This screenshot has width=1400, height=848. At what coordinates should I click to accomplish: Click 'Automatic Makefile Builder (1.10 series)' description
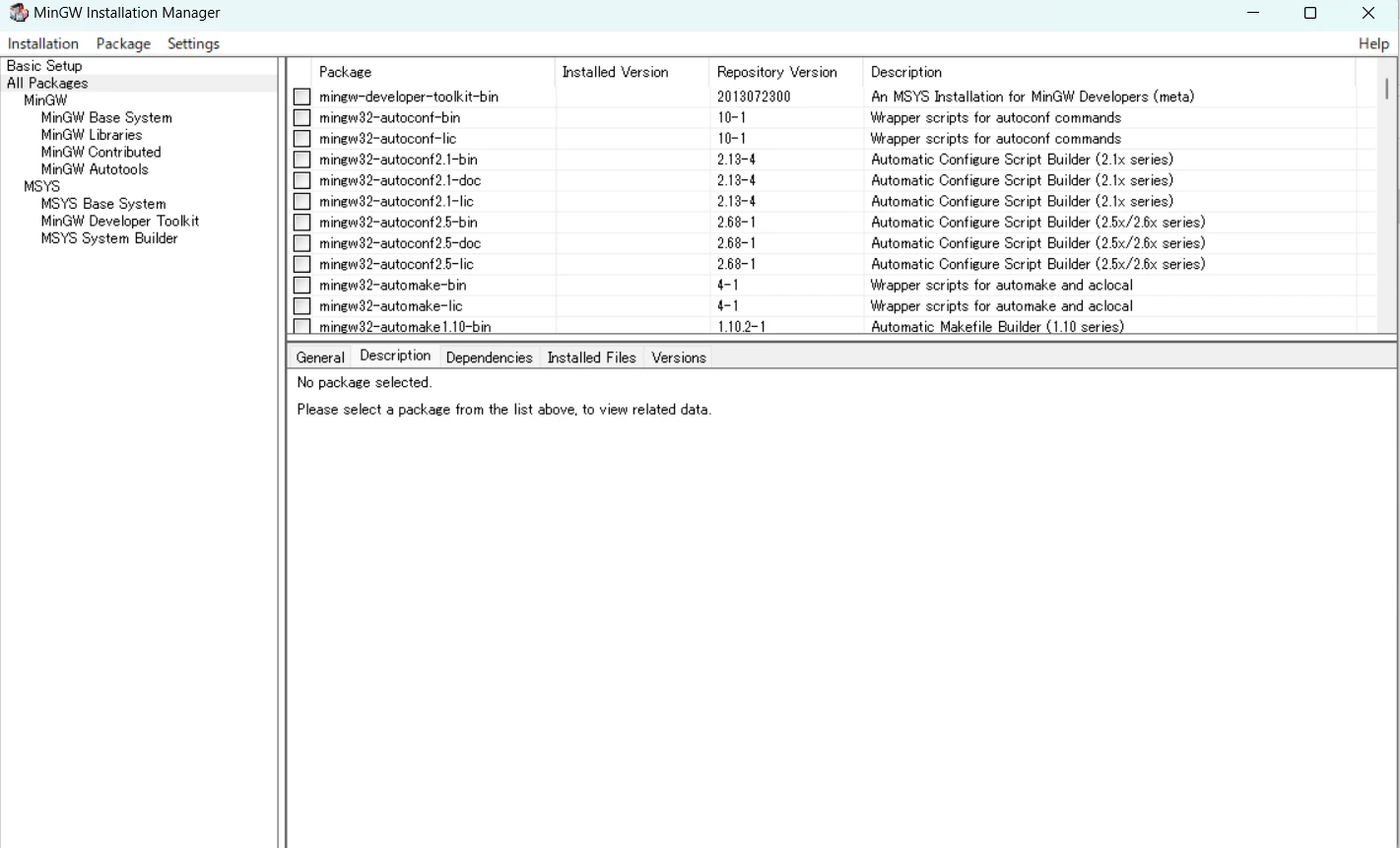coord(997,327)
